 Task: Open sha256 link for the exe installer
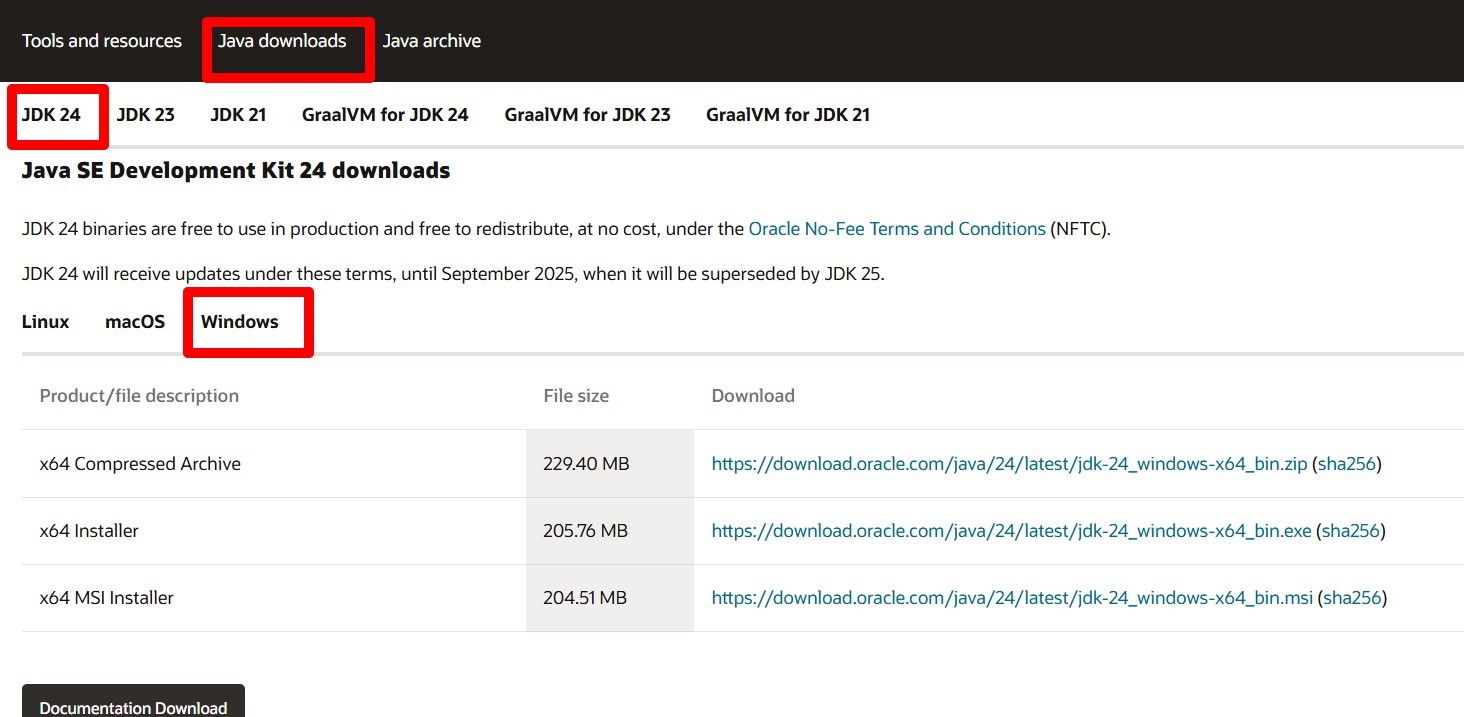1351,531
